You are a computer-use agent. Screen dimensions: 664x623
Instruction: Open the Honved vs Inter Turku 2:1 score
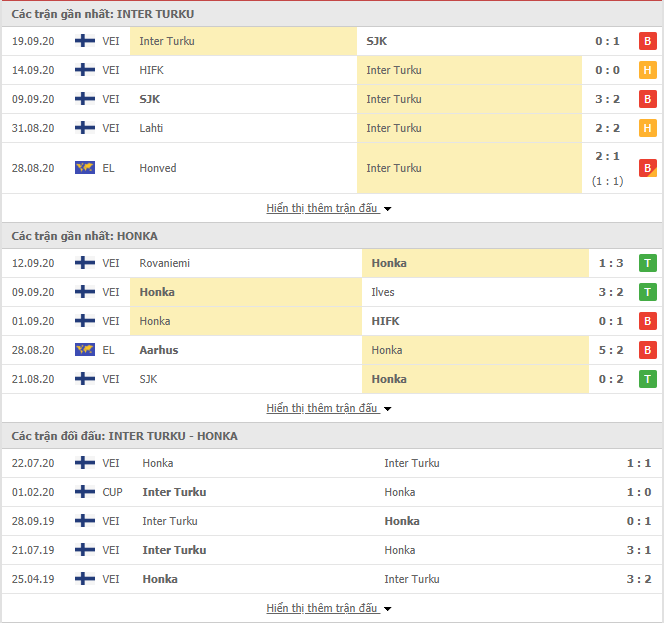coord(611,158)
